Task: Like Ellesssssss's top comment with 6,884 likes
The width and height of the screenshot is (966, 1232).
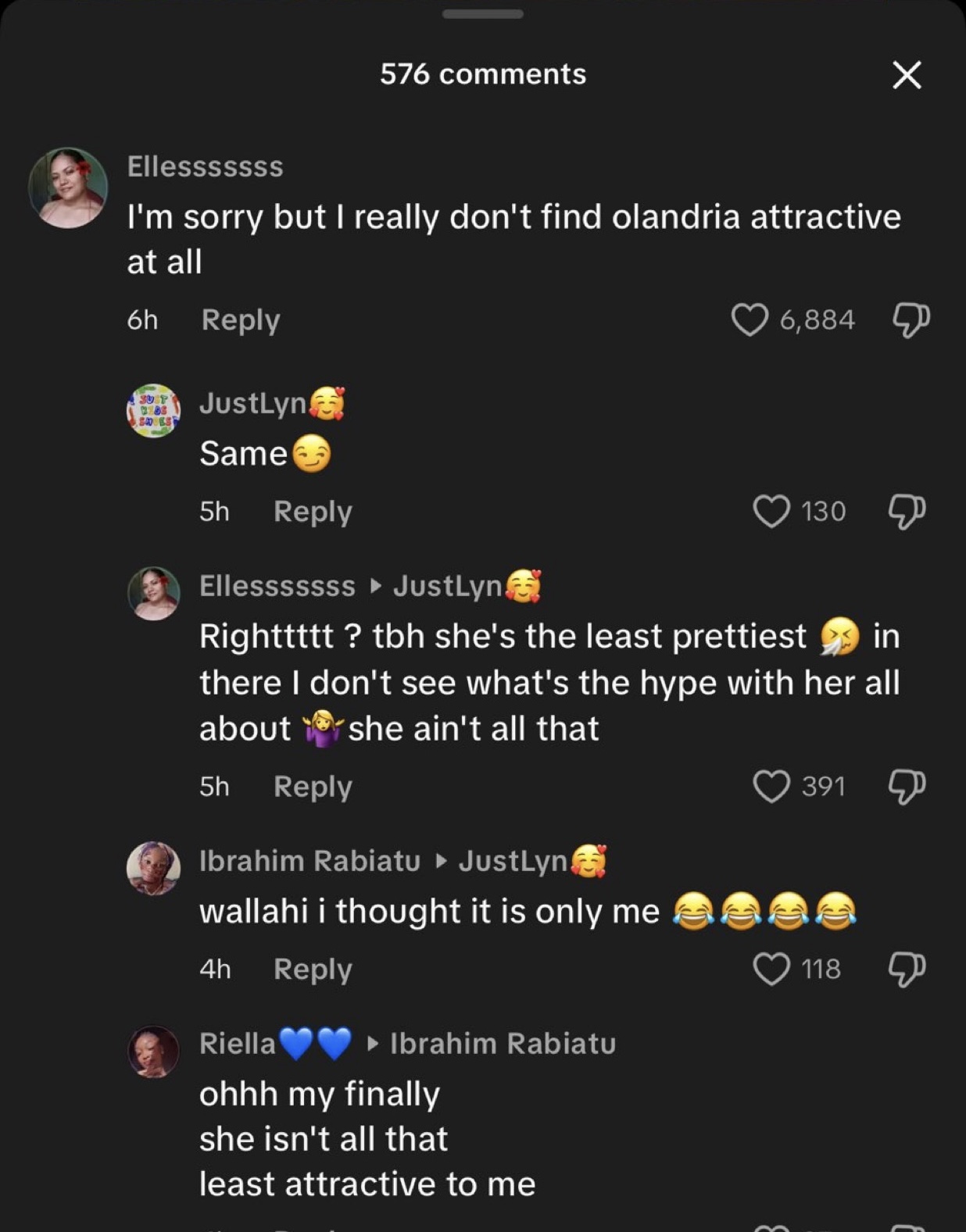Action: coord(750,320)
